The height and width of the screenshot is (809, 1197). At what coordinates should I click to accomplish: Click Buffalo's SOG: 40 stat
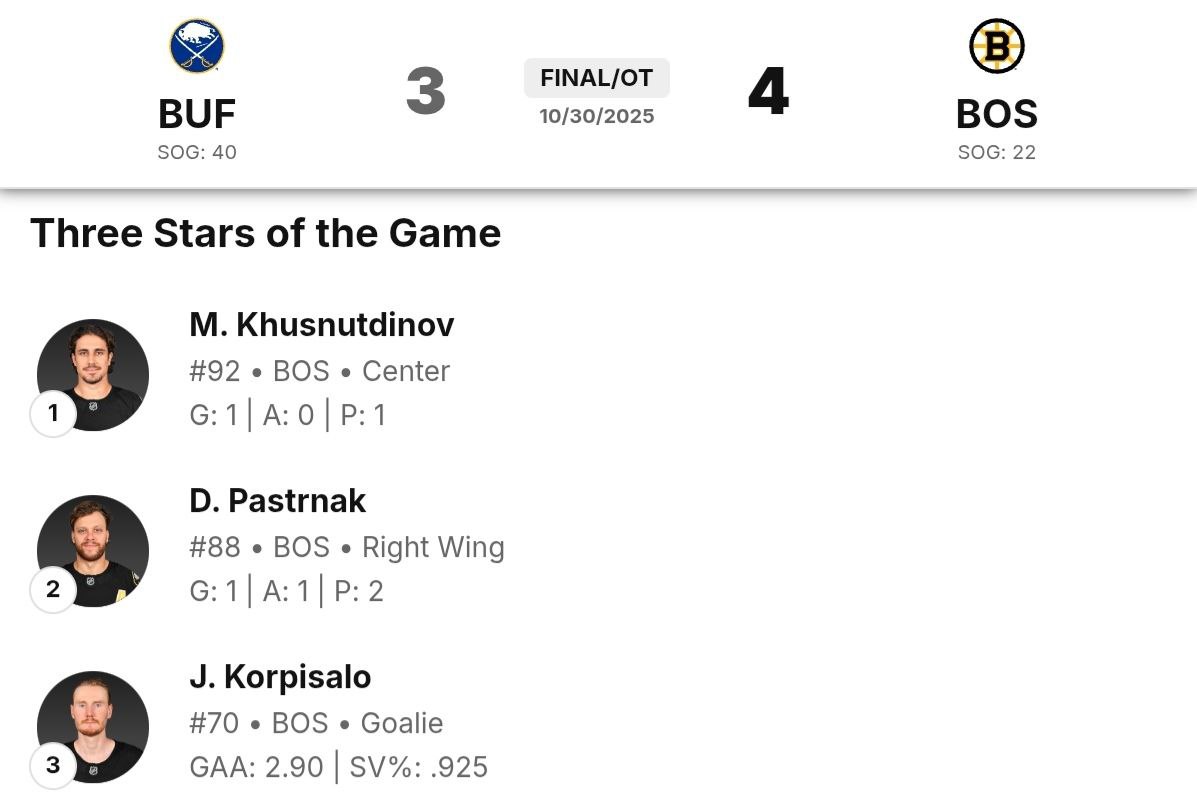coord(197,153)
